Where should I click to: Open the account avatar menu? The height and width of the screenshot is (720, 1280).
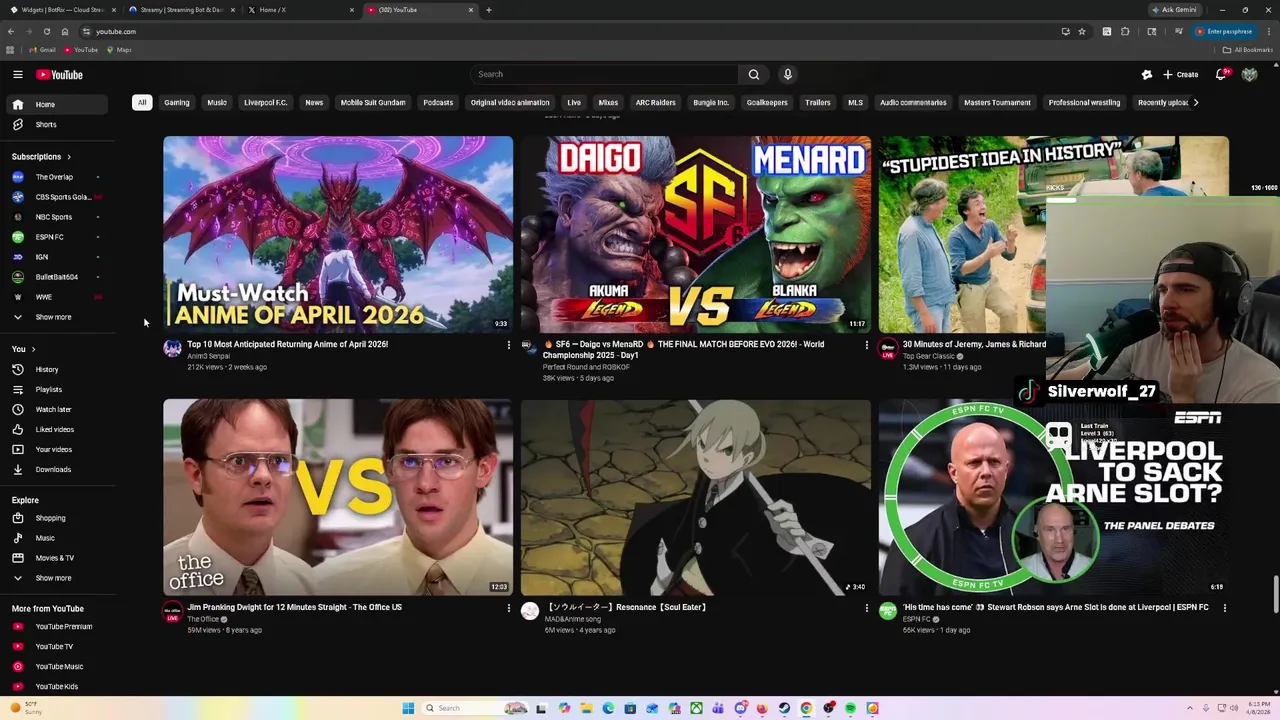tap(1249, 74)
